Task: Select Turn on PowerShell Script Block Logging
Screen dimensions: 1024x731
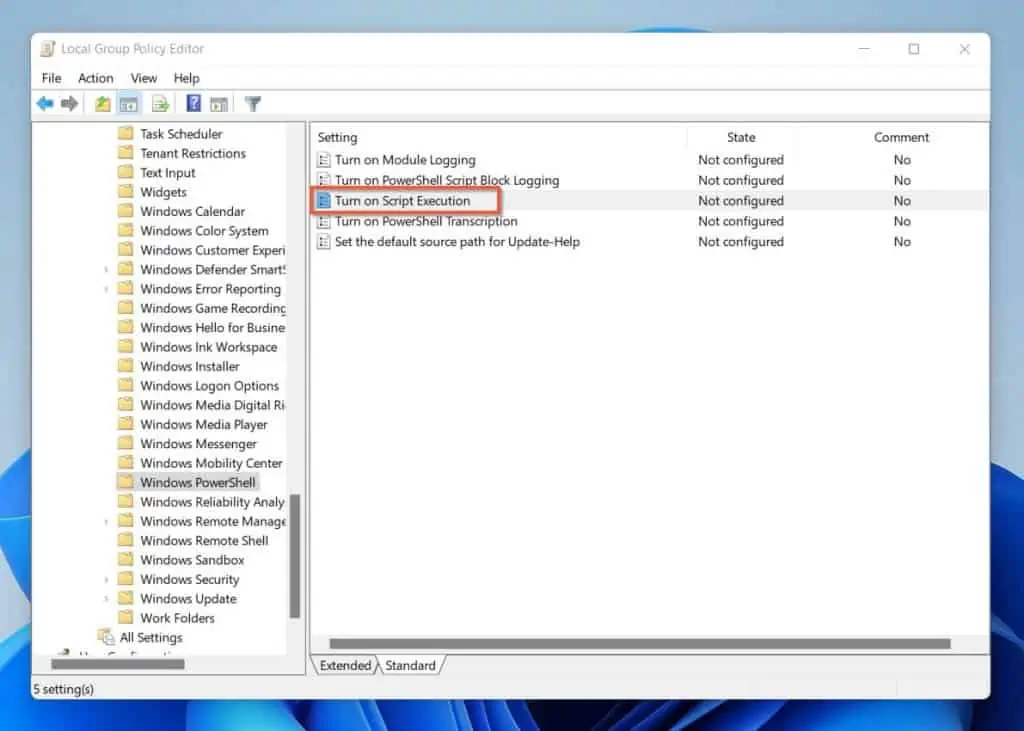Action: pos(447,180)
